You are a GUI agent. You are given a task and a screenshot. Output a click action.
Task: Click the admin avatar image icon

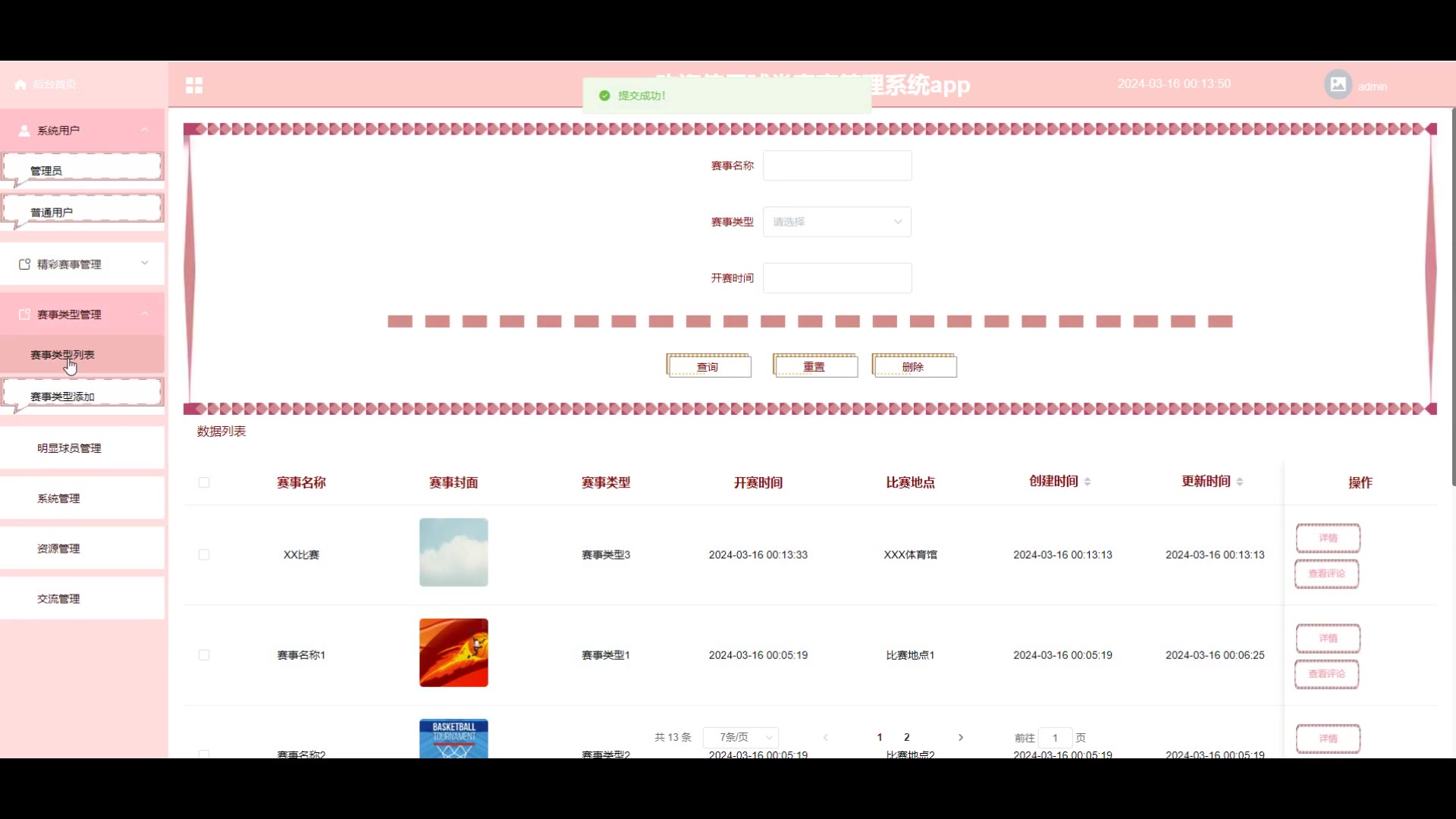pyautogui.click(x=1338, y=84)
